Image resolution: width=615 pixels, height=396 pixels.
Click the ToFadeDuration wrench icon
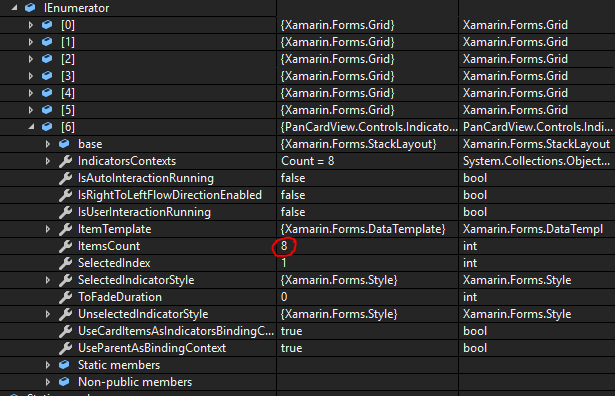[x=66, y=297]
